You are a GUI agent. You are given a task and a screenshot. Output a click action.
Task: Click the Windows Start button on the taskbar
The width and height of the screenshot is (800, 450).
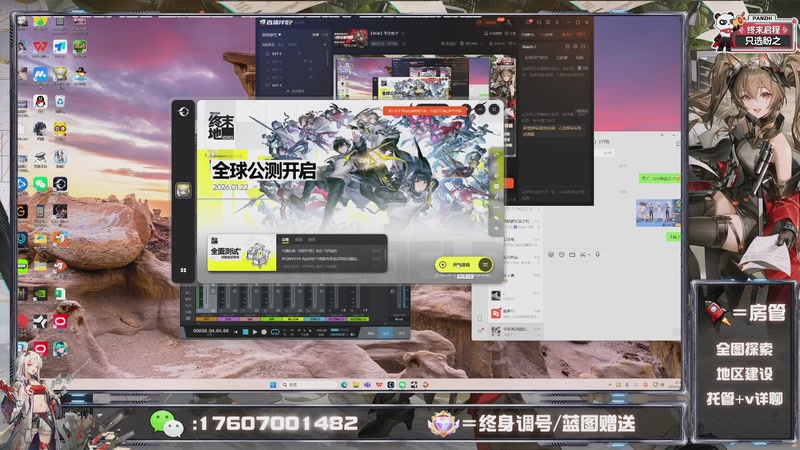coord(273,385)
